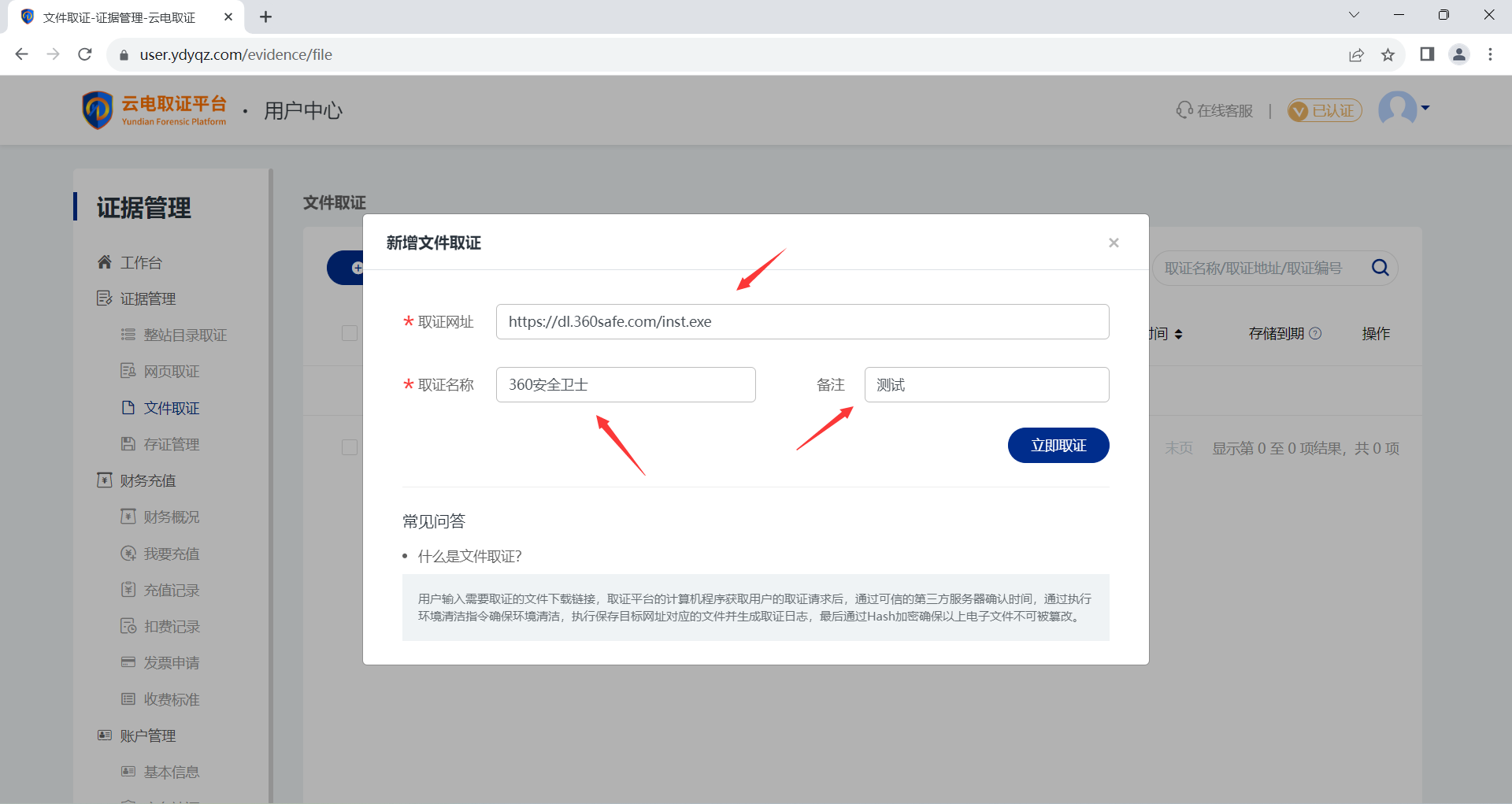The width and height of the screenshot is (1512, 804).
Task: Toggle the table header select-all checkbox
Action: (x=350, y=333)
